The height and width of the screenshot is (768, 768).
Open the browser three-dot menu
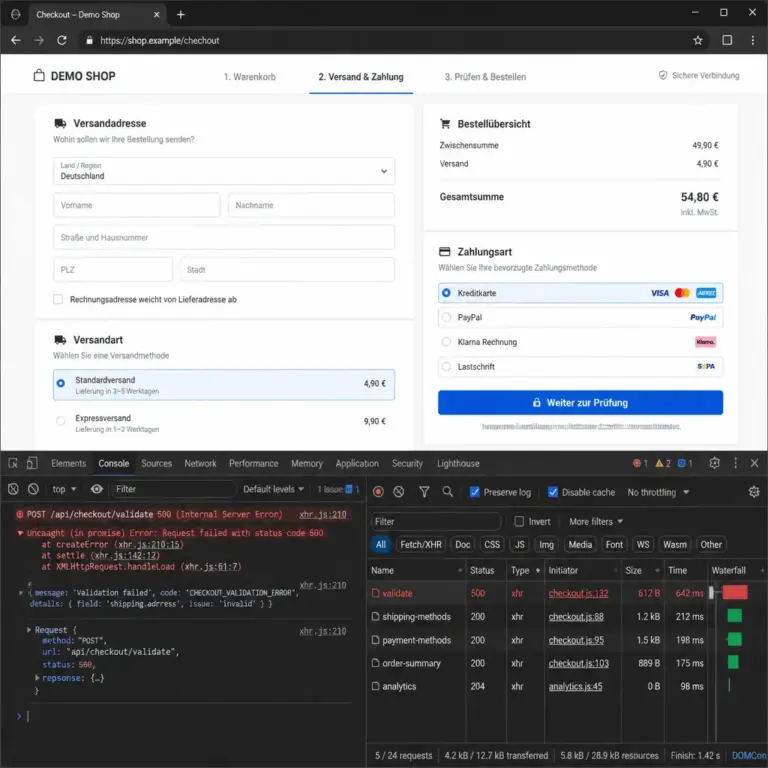coord(753,40)
